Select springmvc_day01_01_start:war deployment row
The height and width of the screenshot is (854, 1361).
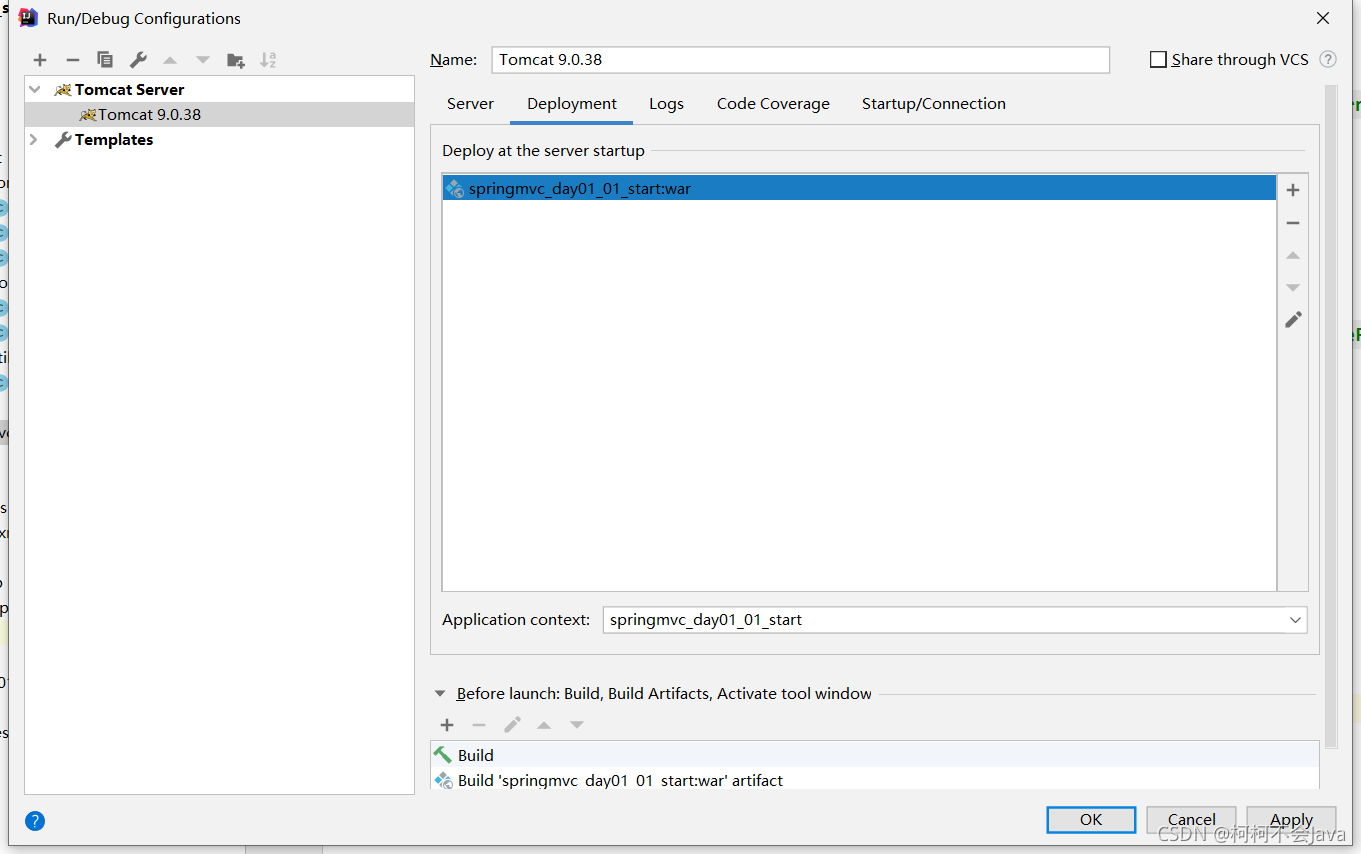click(859, 188)
